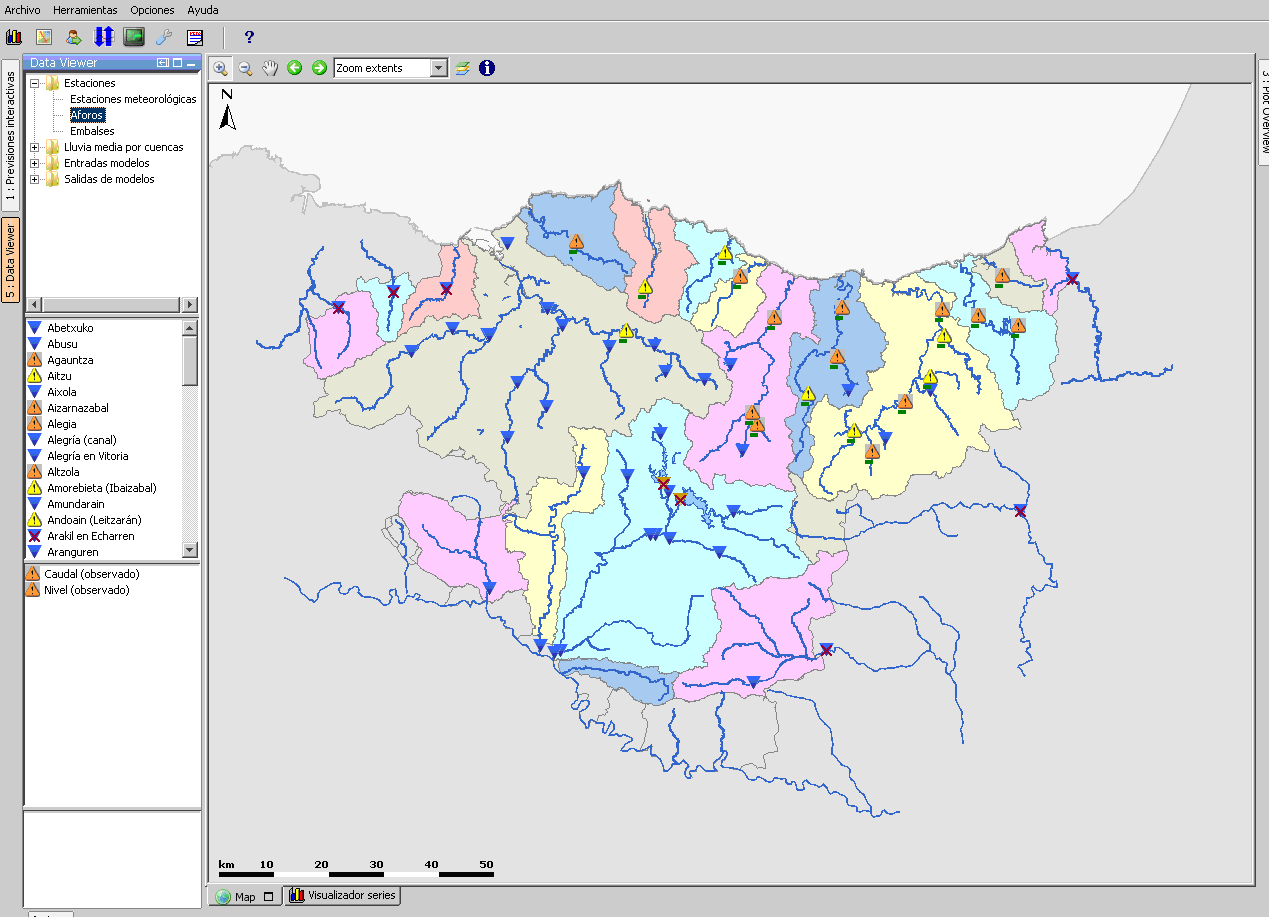Open the Previsiones interactivas side tab
1269x917 pixels.
[10, 134]
